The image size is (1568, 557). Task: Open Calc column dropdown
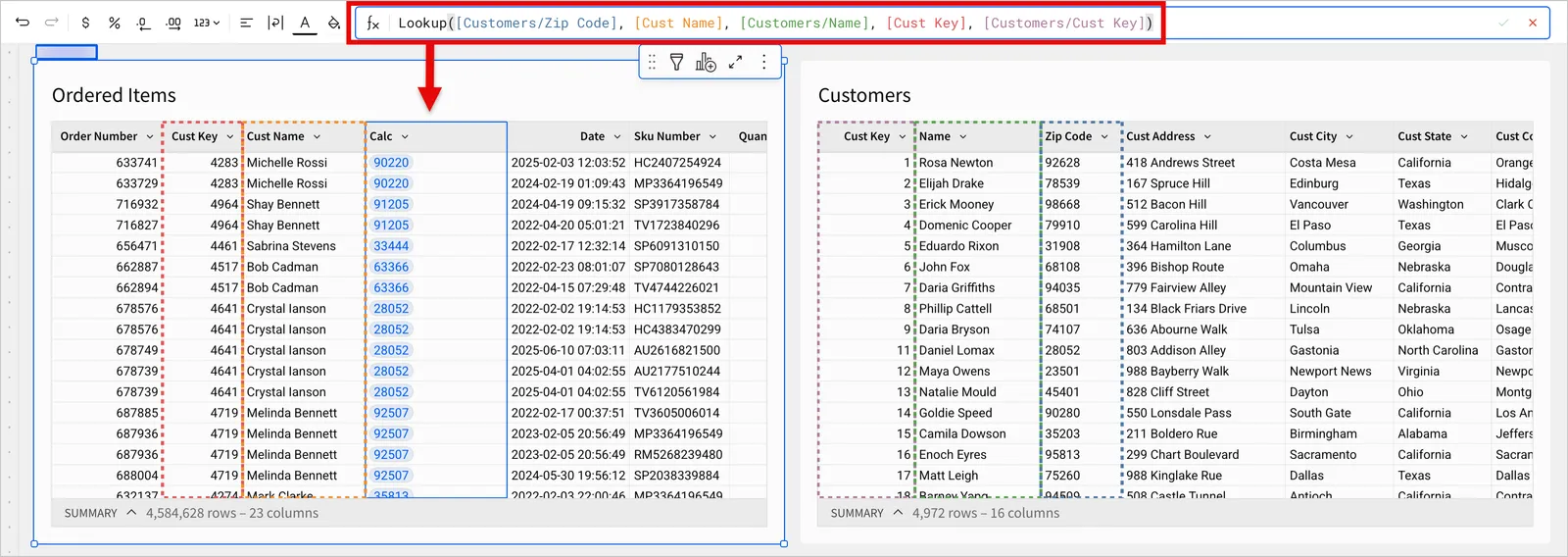(x=405, y=136)
